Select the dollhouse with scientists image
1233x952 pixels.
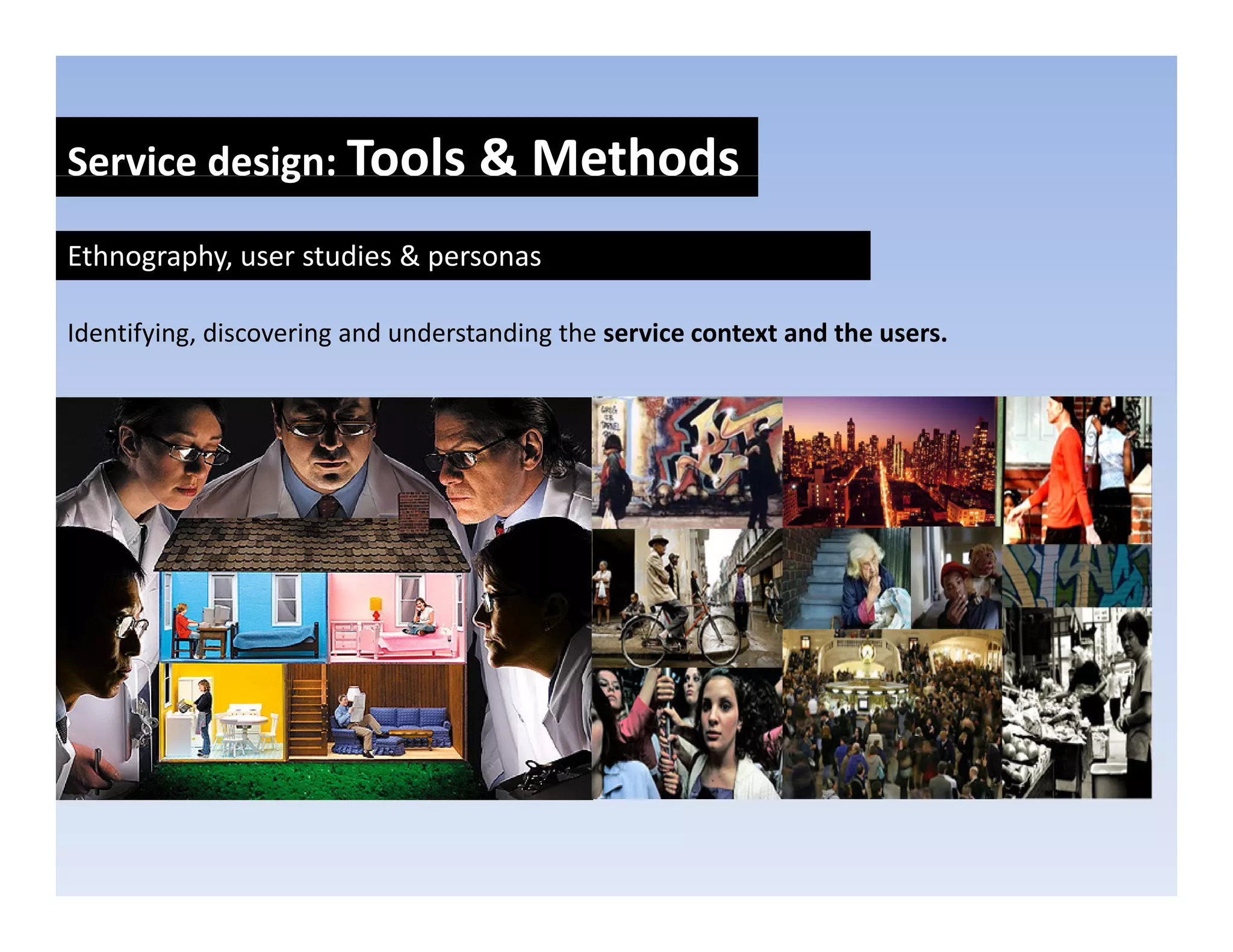pos(324,598)
